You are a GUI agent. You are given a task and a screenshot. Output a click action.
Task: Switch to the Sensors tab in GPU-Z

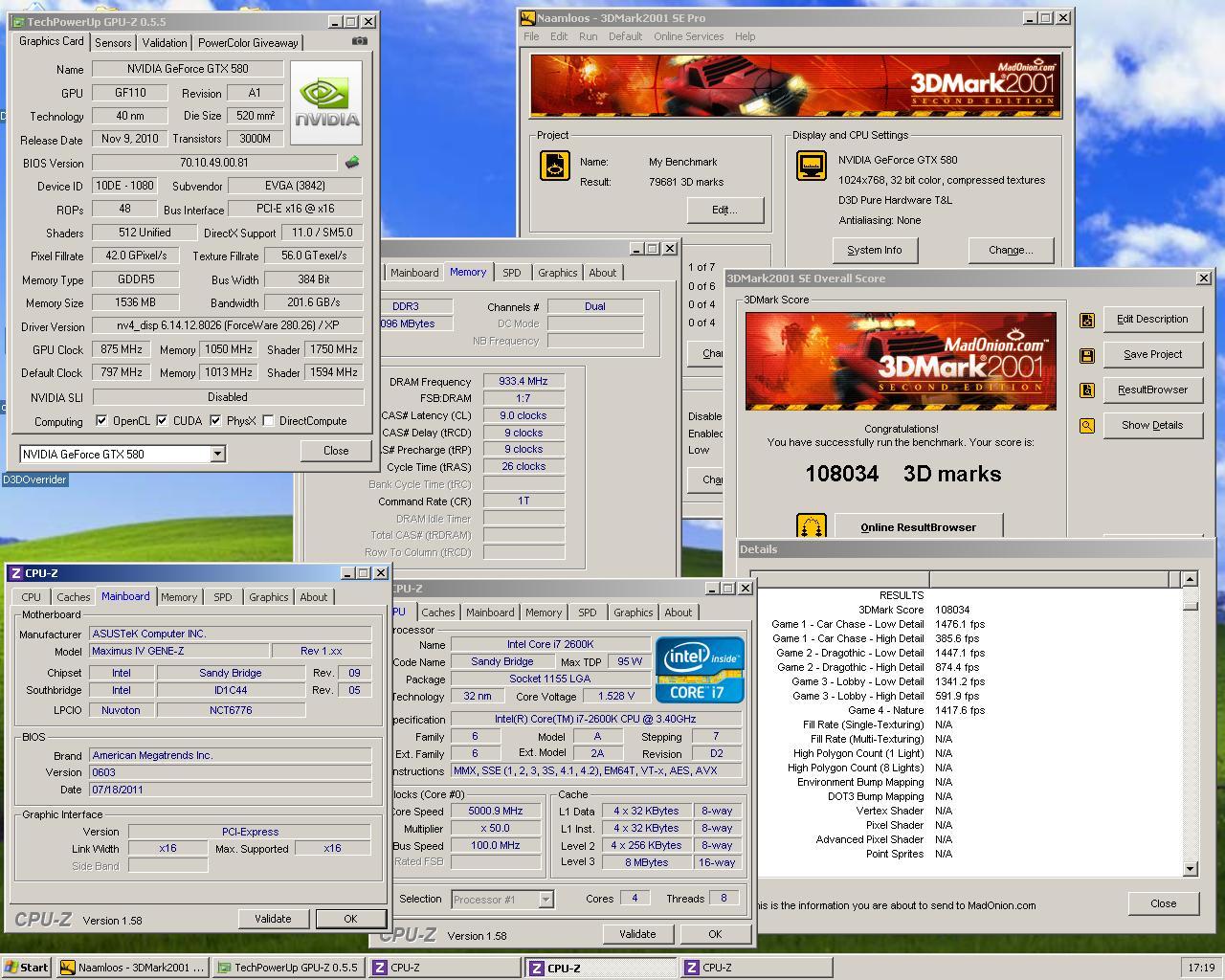click(x=113, y=43)
